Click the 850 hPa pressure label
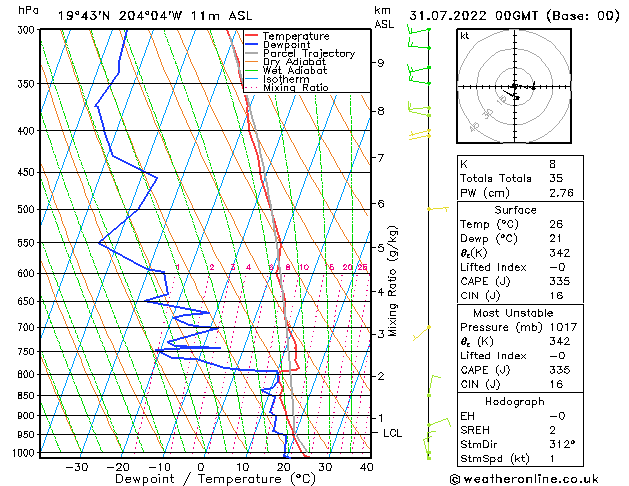The height and width of the screenshot is (486, 629). click(28, 396)
